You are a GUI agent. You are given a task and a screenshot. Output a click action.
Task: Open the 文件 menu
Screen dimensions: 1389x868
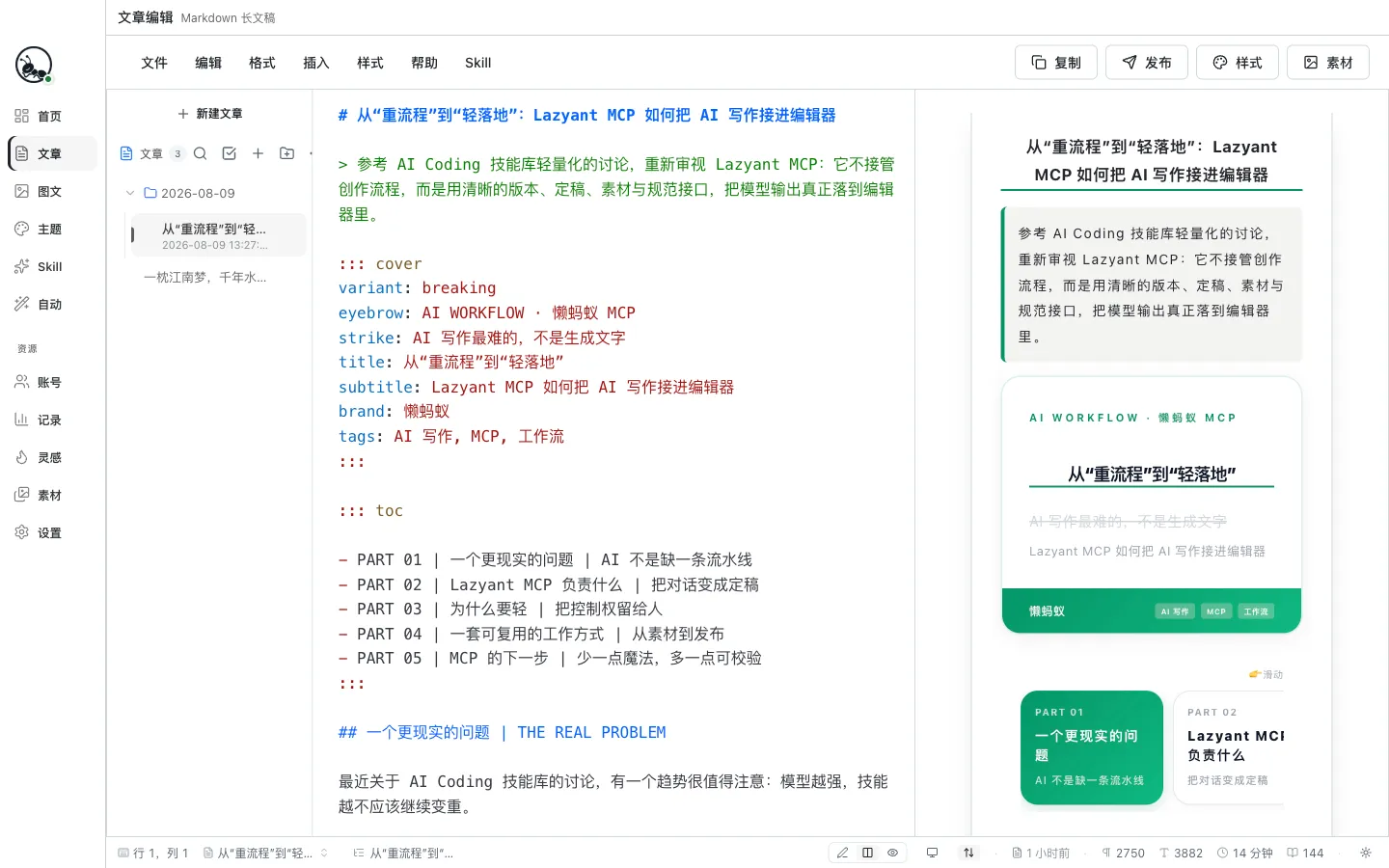pyautogui.click(x=154, y=63)
